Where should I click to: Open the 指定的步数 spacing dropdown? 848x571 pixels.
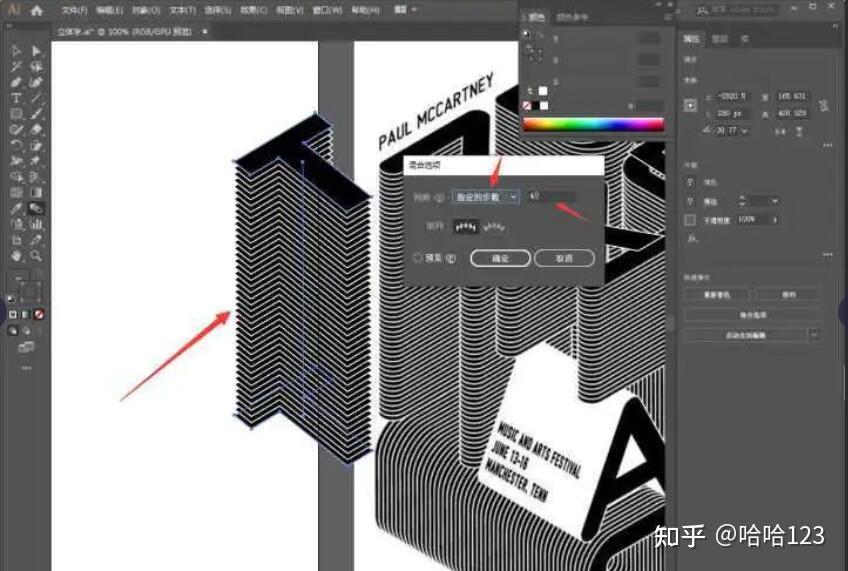(486, 197)
